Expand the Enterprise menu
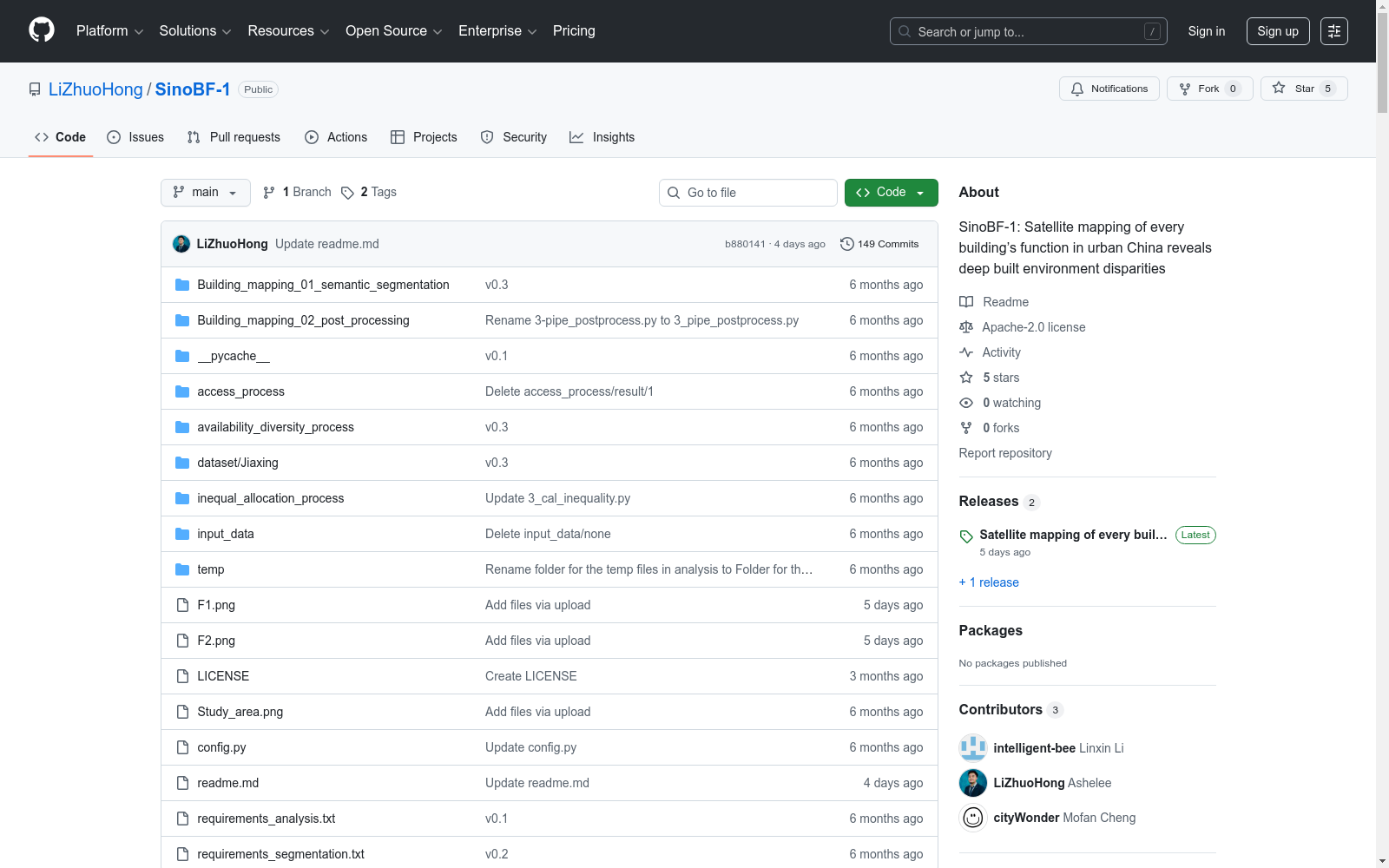 coord(497,31)
